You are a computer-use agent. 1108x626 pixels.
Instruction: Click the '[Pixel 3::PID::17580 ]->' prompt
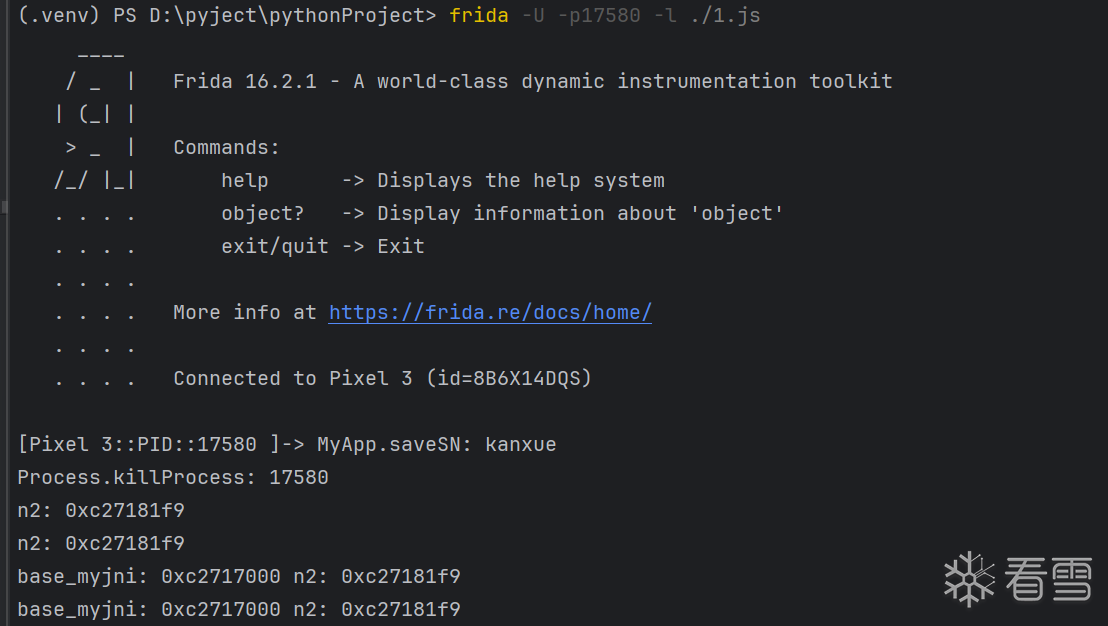153,445
